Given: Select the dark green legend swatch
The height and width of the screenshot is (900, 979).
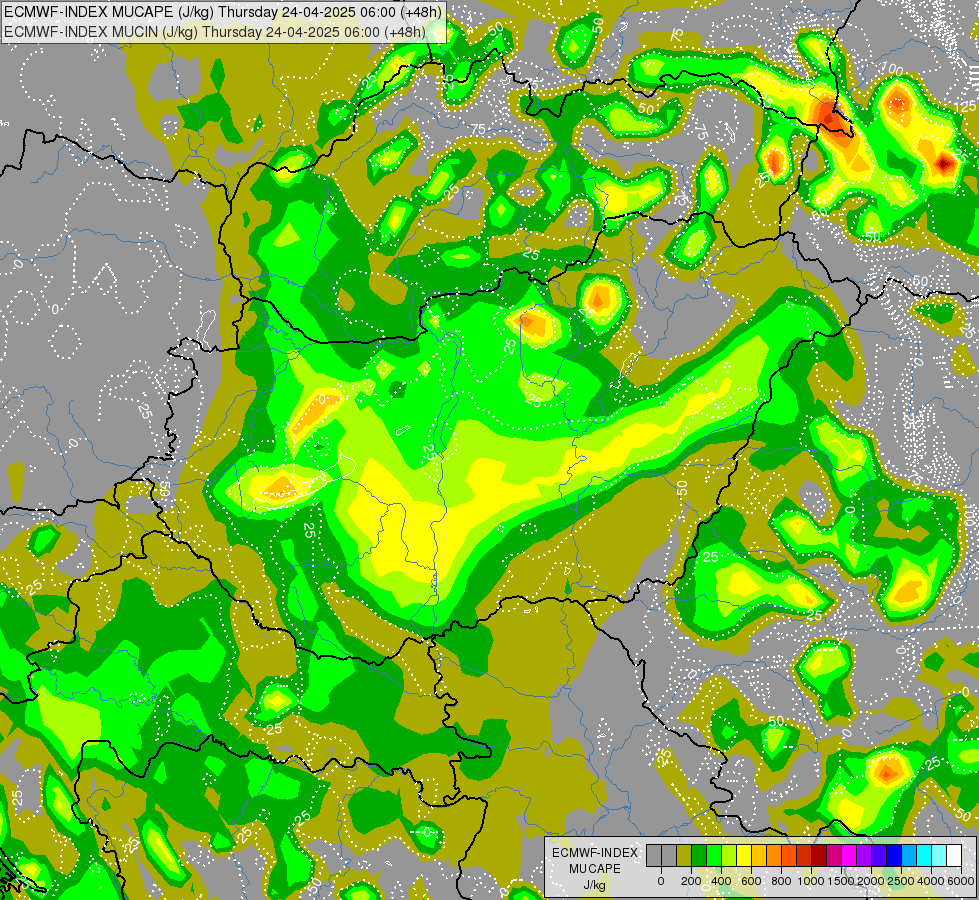Looking at the screenshot, I should coord(699,856).
